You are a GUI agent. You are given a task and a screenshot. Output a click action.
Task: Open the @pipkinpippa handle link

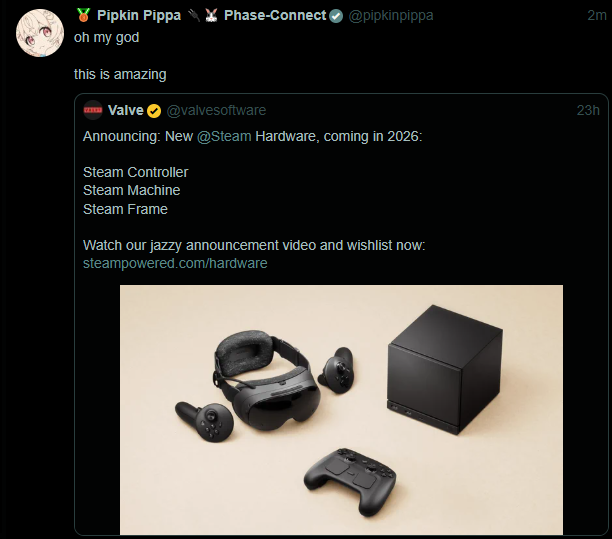[x=391, y=15]
